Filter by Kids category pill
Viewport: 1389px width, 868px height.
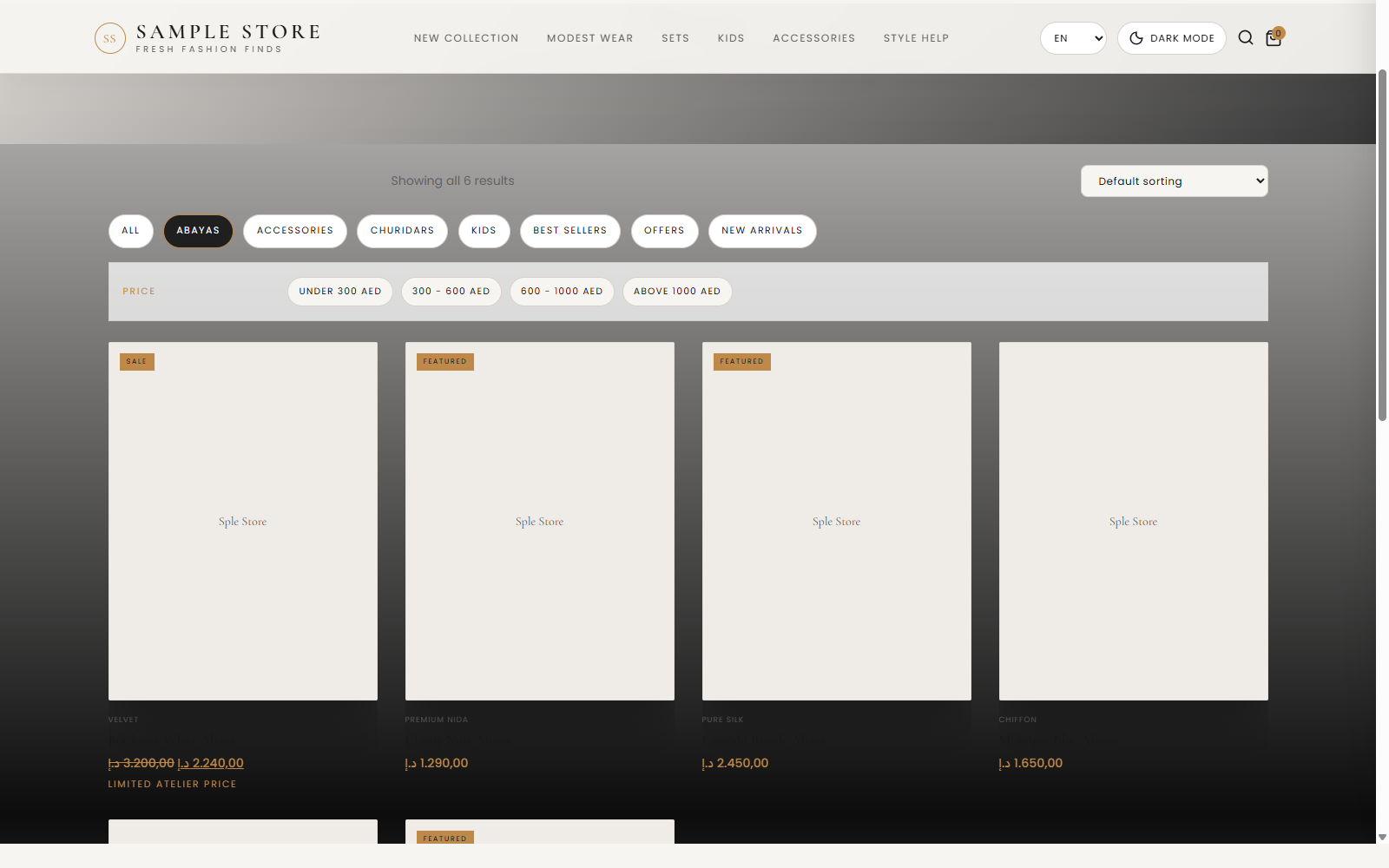click(x=484, y=231)
